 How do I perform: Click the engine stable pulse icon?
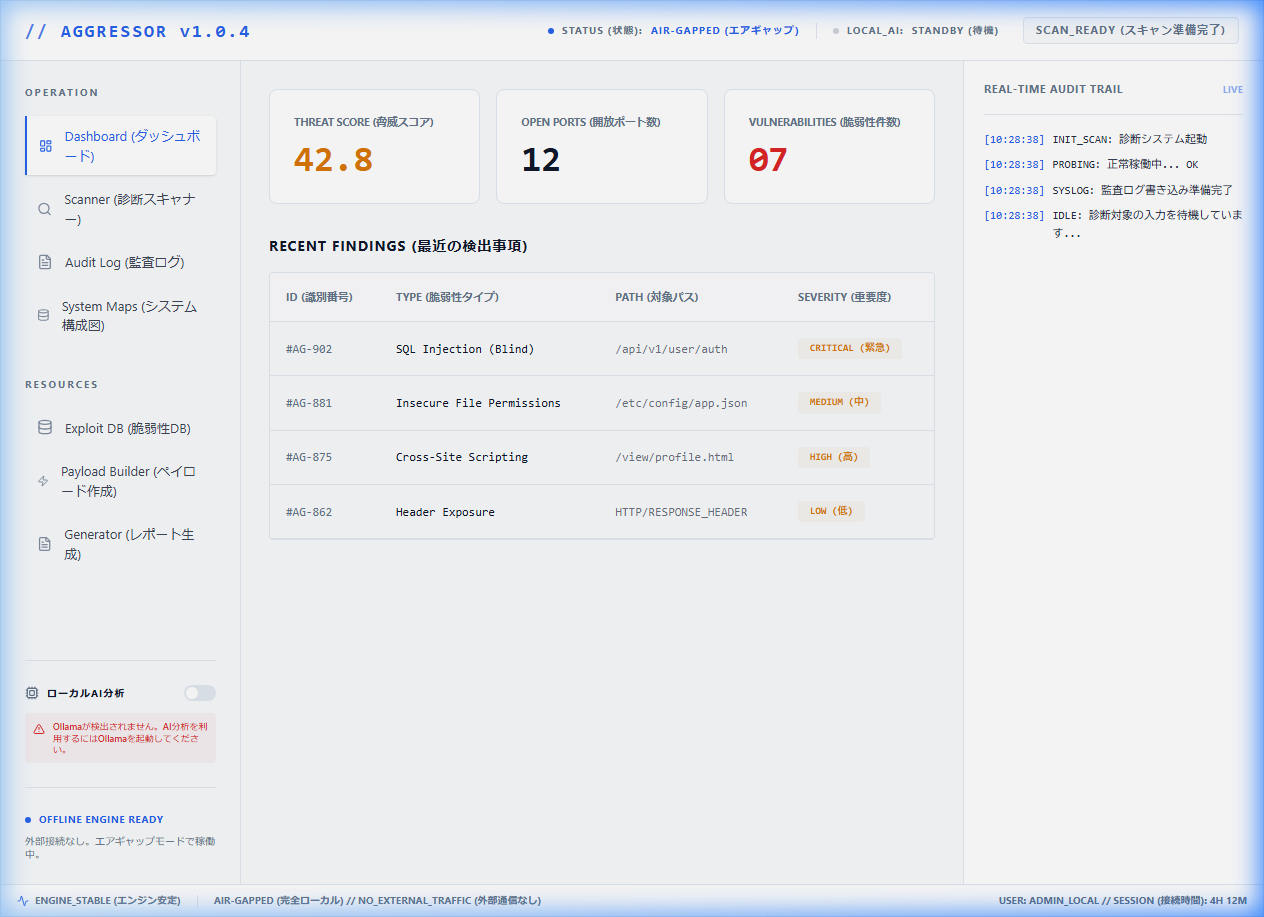[x=23, y=901]
